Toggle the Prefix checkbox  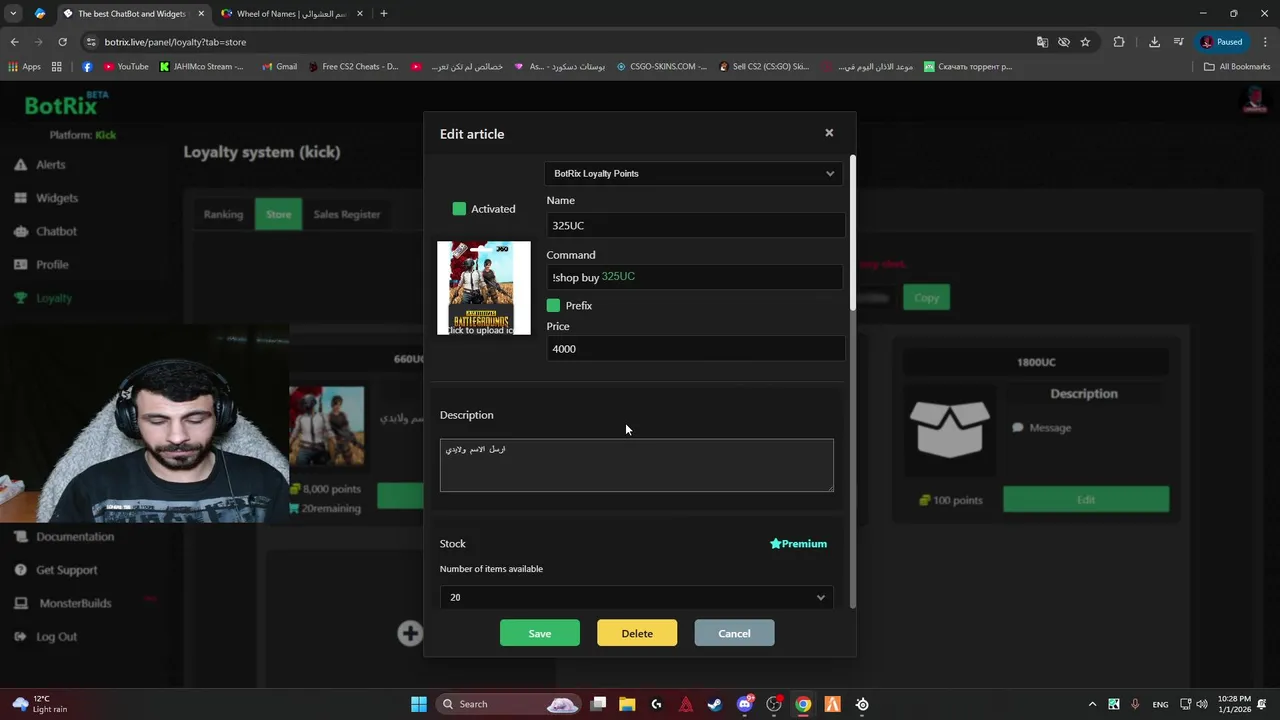(x=553, y=305)
